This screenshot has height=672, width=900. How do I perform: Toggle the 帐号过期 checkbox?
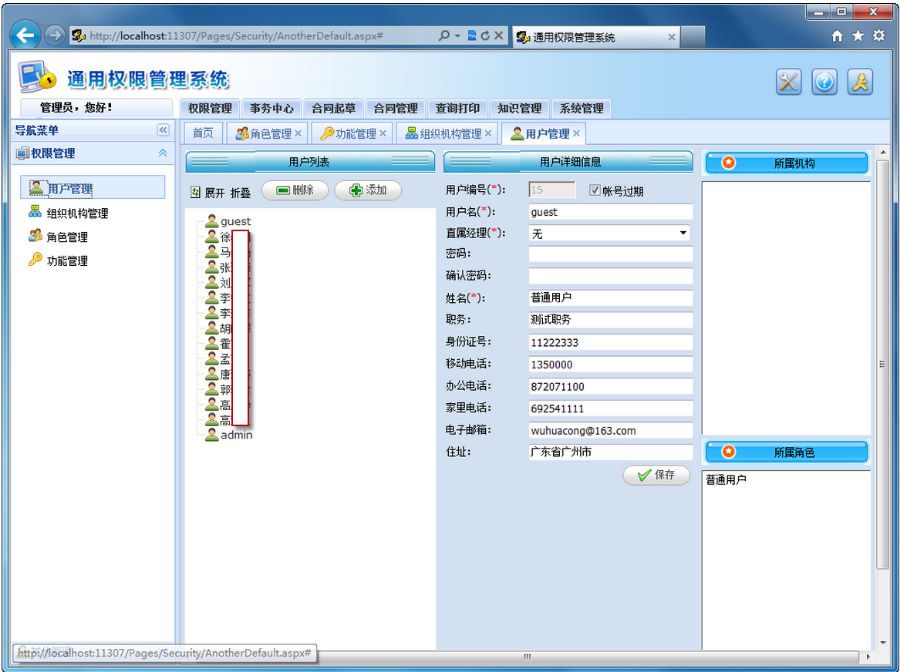click(x=595, y=190)
